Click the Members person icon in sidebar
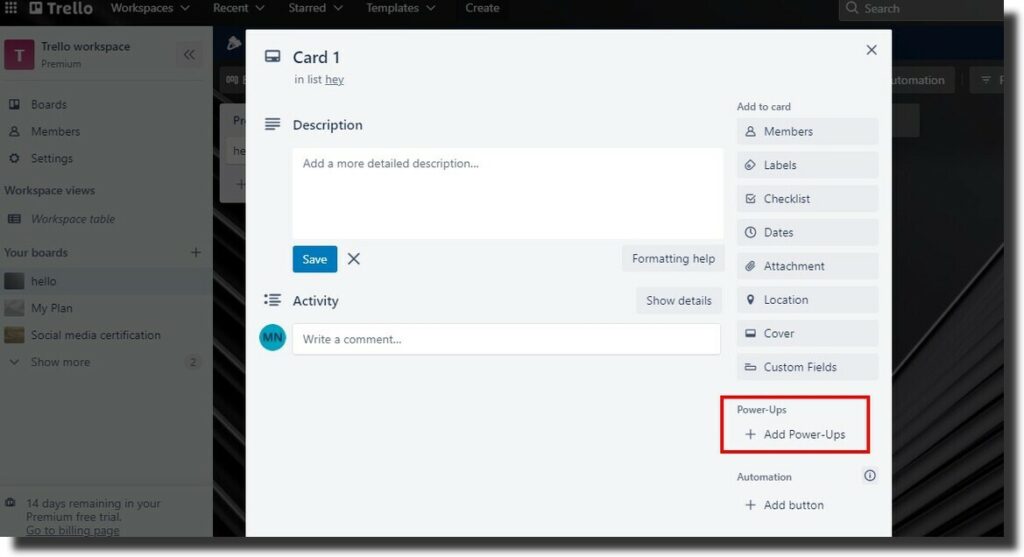This screenshot has width=1024, height=557. click(14, 131)
